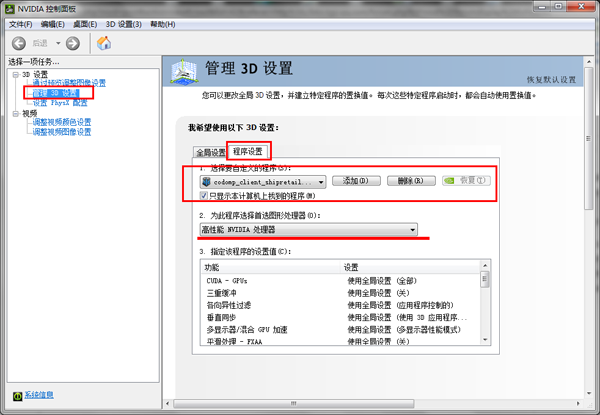Select 调整视频颜色设置 in the task tree

coord(61,122)
